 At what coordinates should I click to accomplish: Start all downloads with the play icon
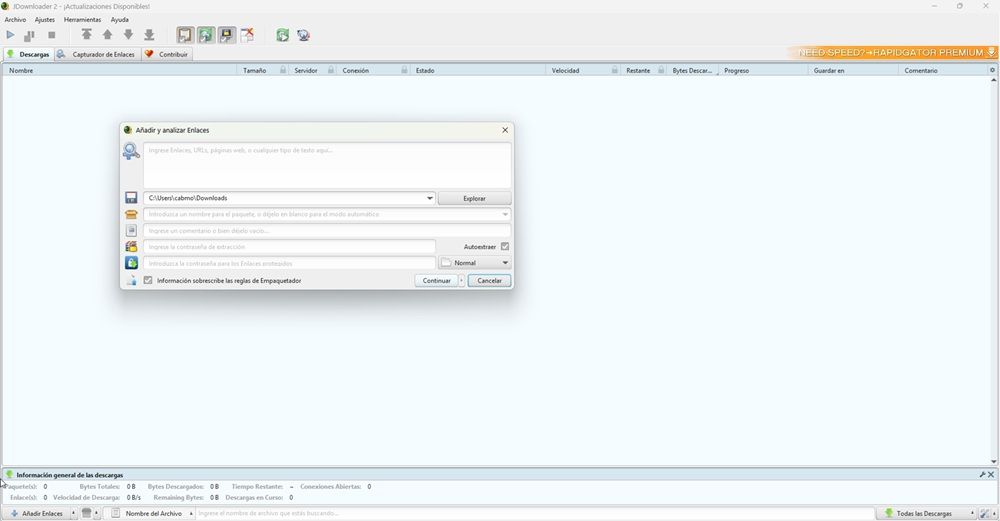(10, 35)
